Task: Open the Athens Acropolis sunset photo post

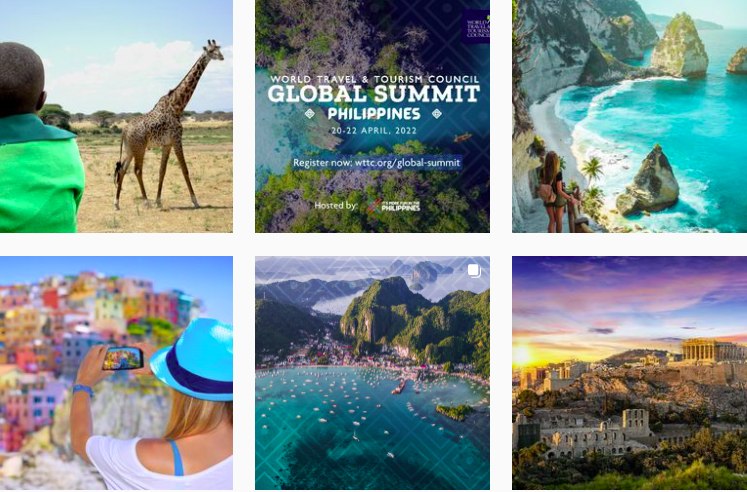Action: (x=629, y=373)
